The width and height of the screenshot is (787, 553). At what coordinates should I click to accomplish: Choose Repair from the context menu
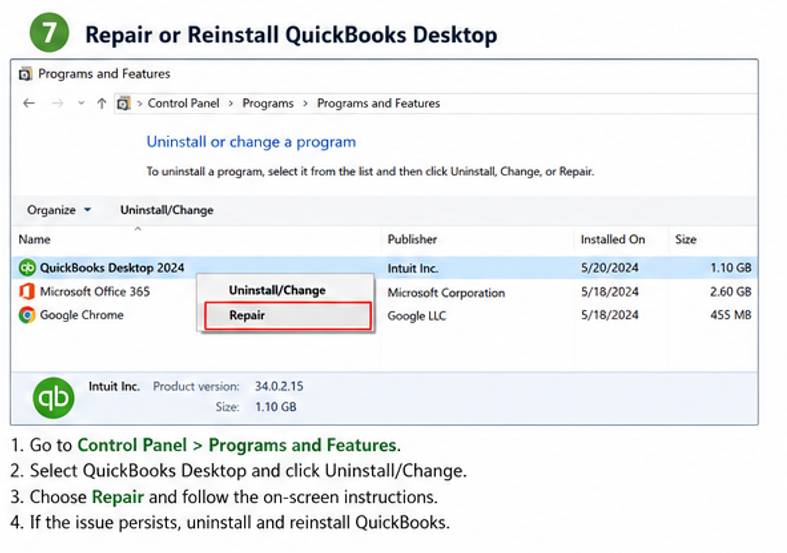(288, 316)
